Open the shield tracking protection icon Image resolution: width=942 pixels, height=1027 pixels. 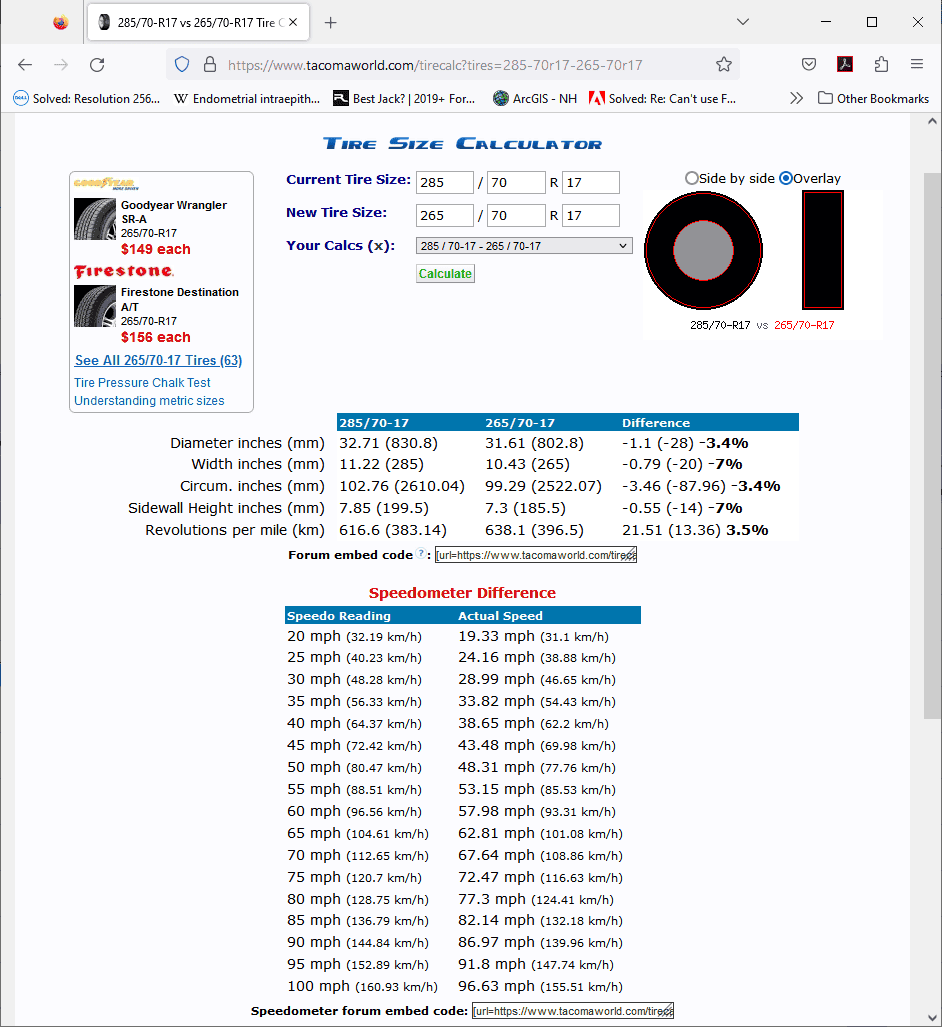pos(182,64)
